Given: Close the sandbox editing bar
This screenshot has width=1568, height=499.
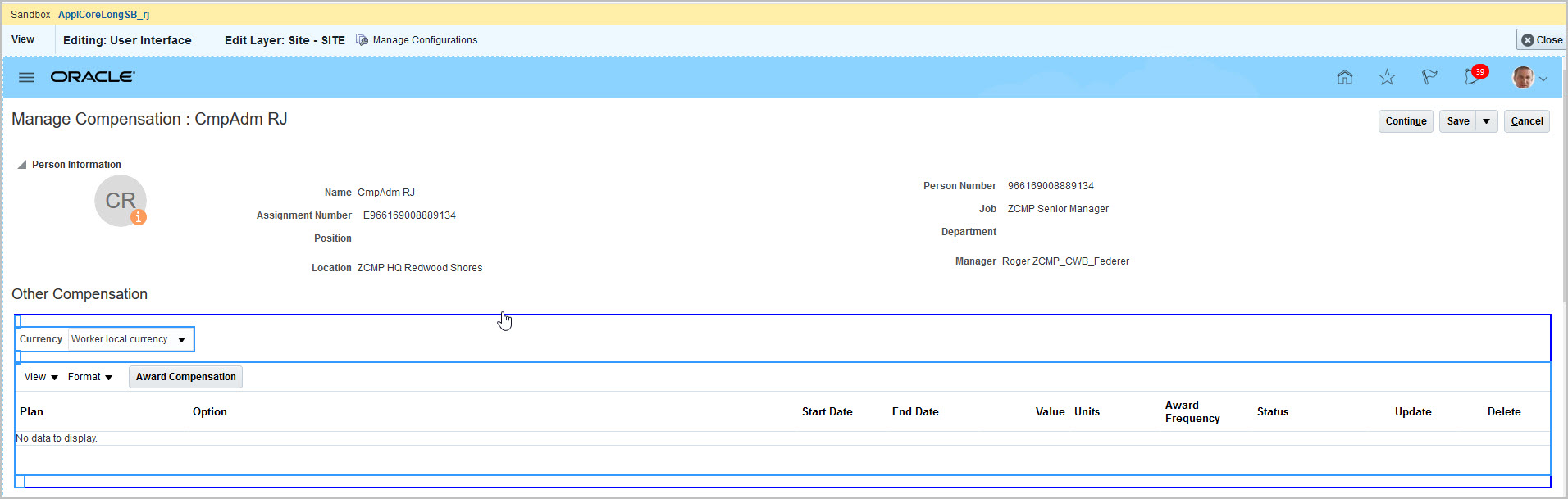Looking at the screenshot, I should pos(1541,39).
